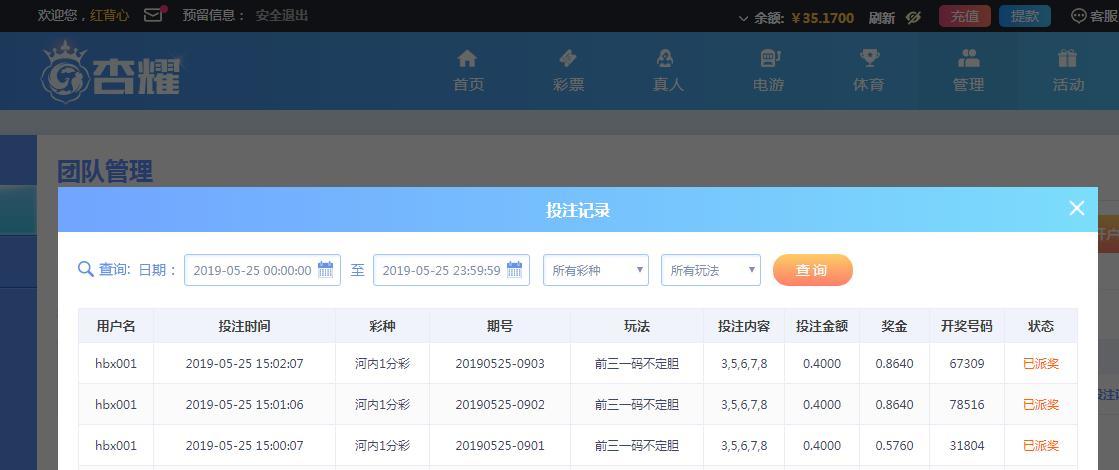Screen dimensions: 1119x470
Task: Open calendar picker for end date
Action: (x=515, y=270)
